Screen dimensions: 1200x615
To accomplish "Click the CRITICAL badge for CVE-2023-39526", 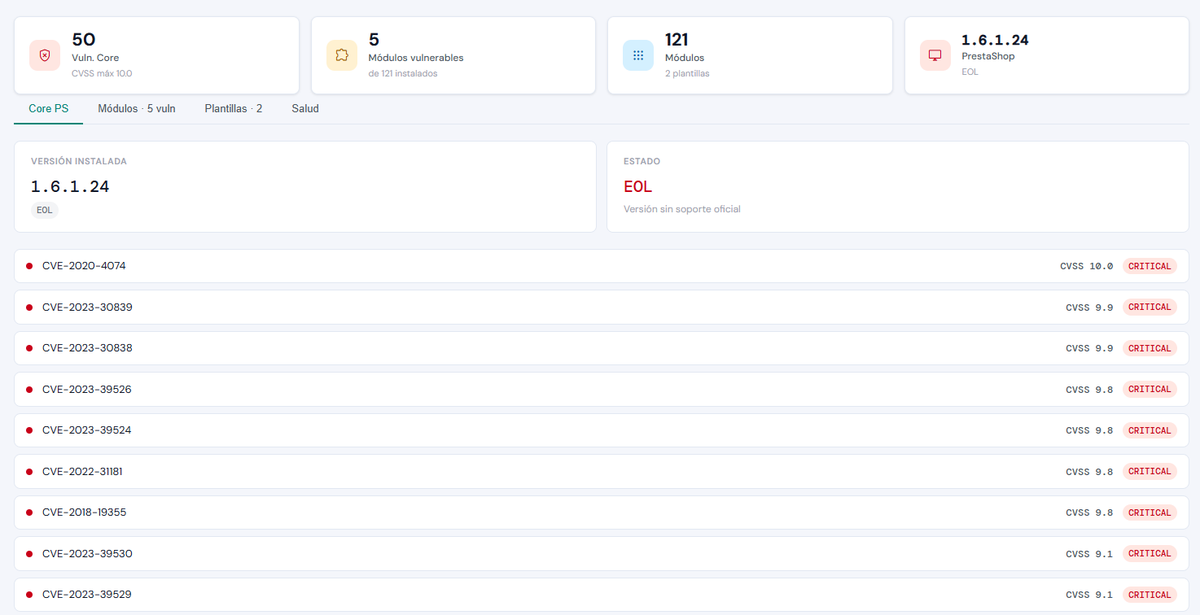I will (x=1149, y=389).
